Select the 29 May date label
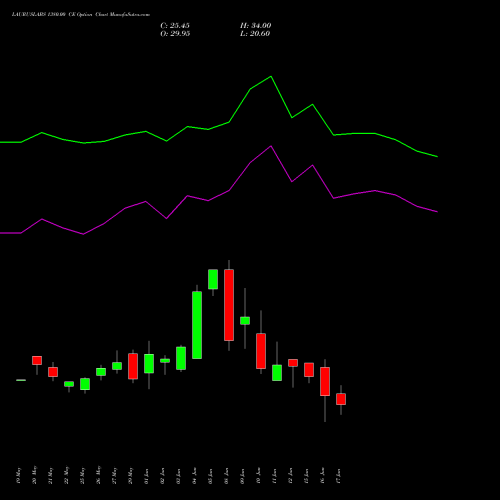This screenshot has width=500, height=500. coord(130,476)
